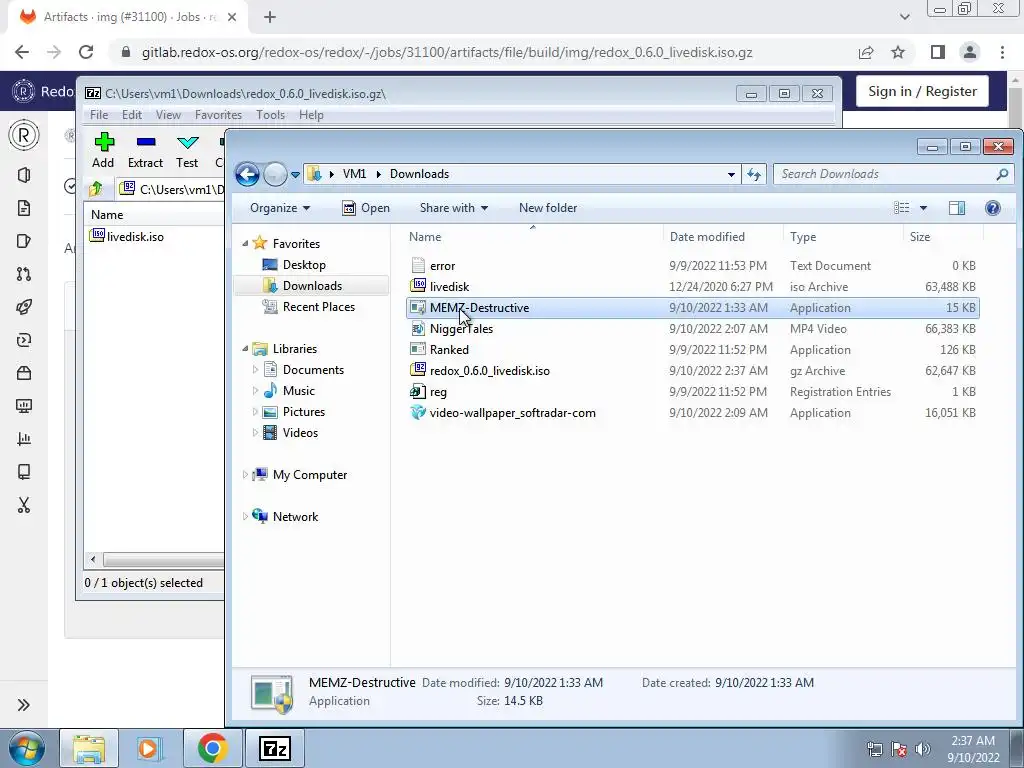
Task: Click Name column header in 7-Zip
Action: tap(154, 214)
